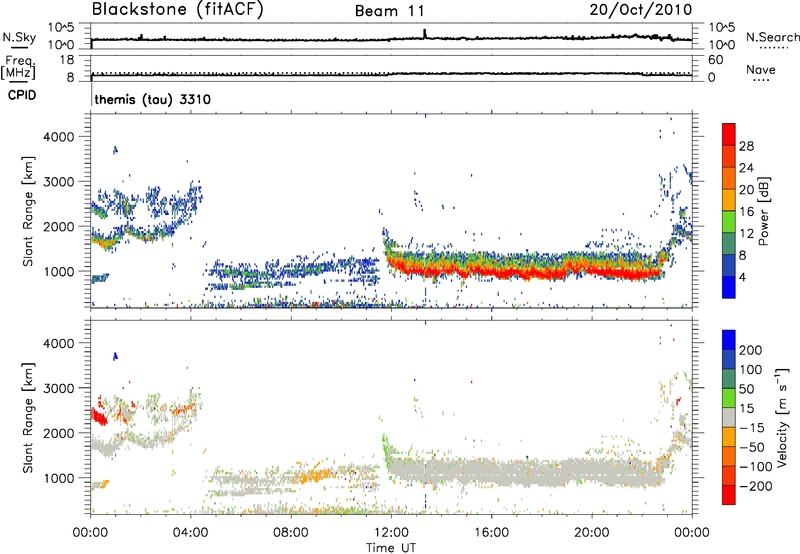Click the 'Nave' legend label
Image resolution: width=800 pixels, height=554 pixels.
coord(761,69)
